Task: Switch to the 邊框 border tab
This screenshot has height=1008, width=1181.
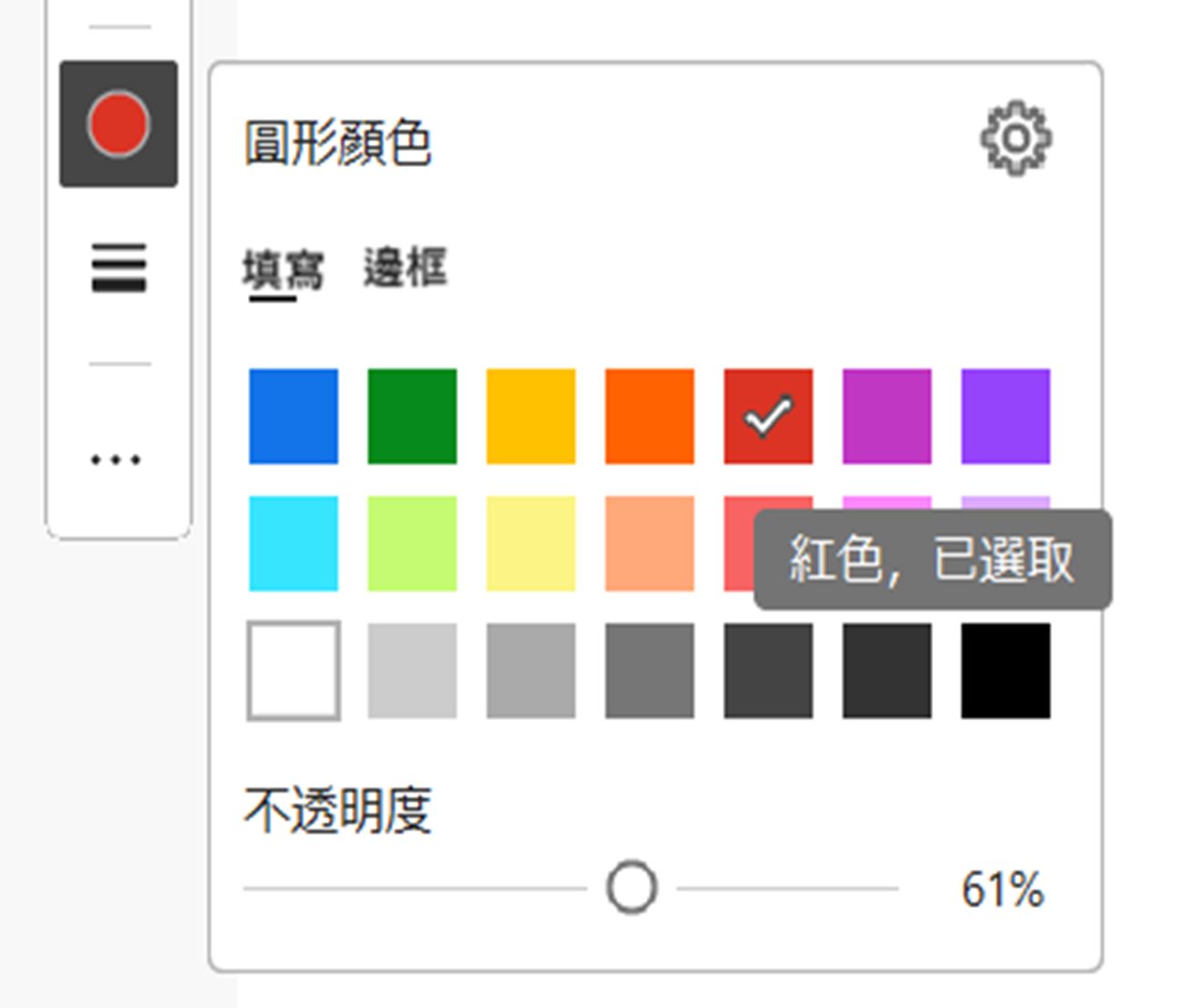Action: (406, 267)
